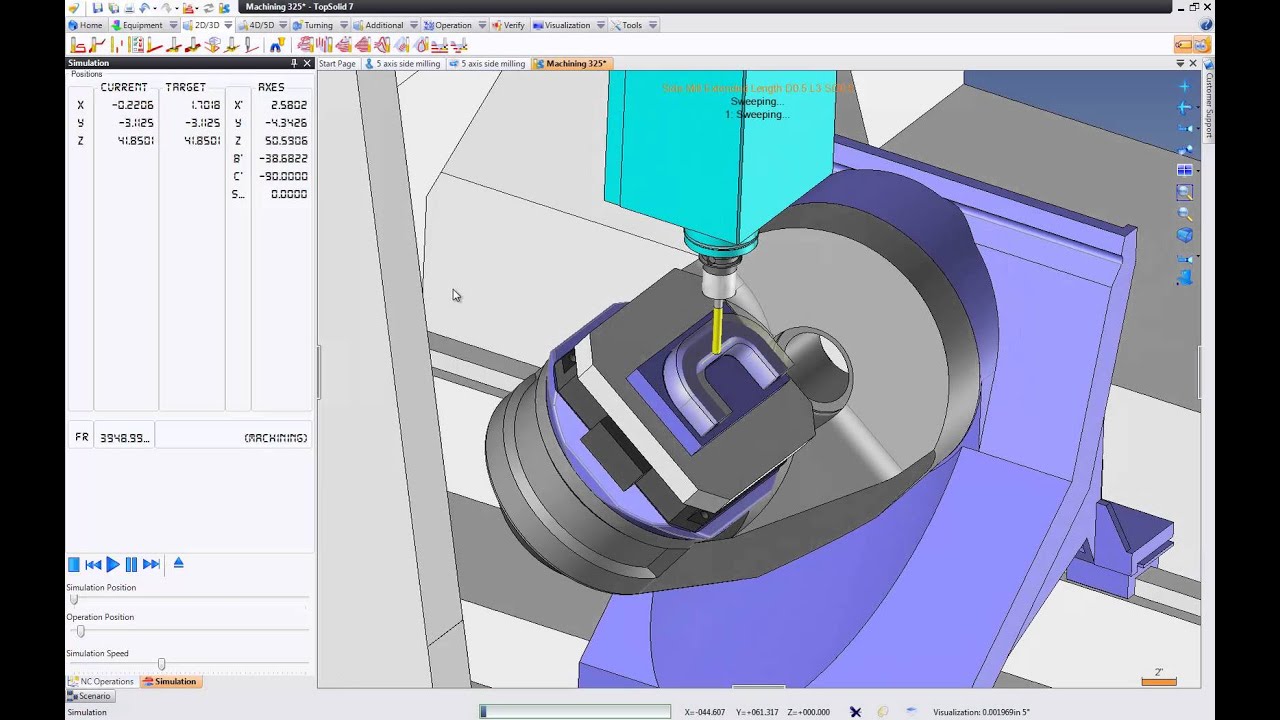
Task: Adjust the Simulation Position slider
Action: click(74, 599)
